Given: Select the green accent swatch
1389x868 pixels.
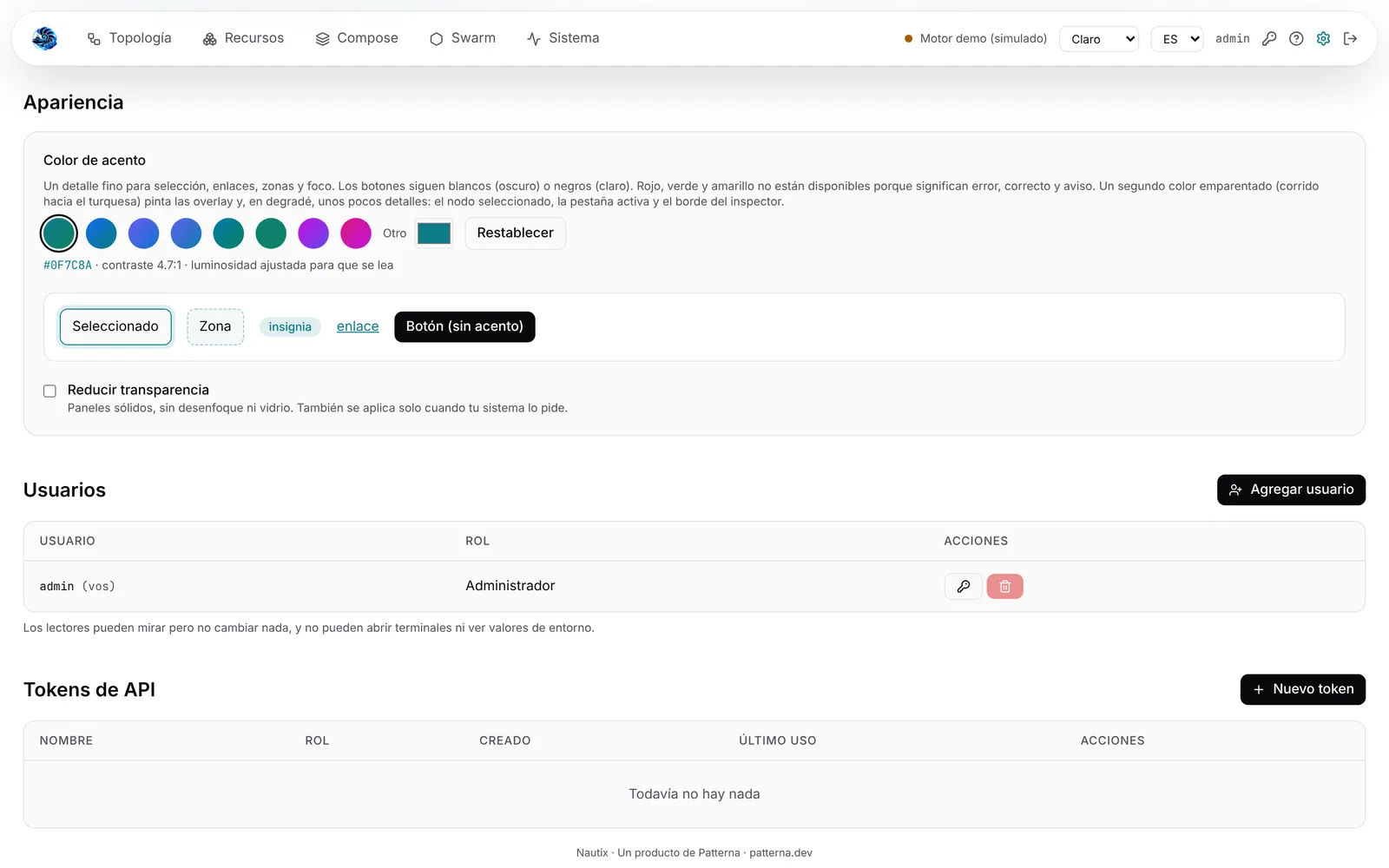Looking at the screenshot, I should pos(271,233).
